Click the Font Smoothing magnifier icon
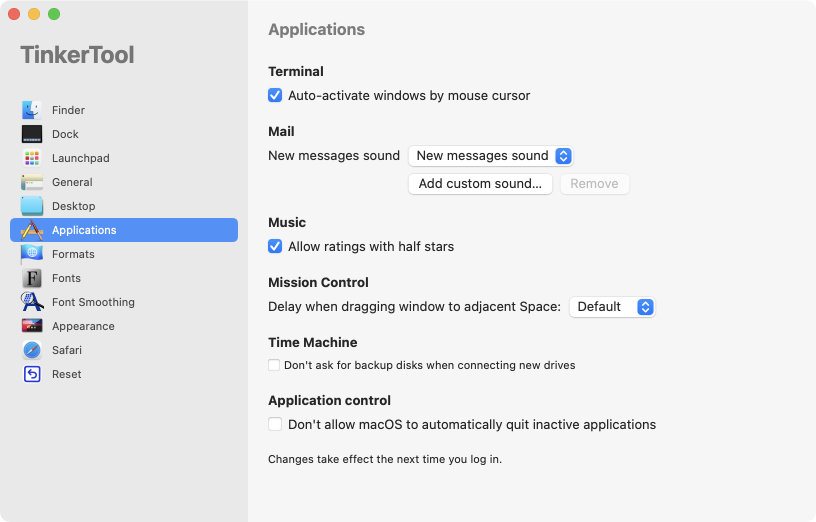The width and height of the screenshot is (816, 522). pos(32,302)
